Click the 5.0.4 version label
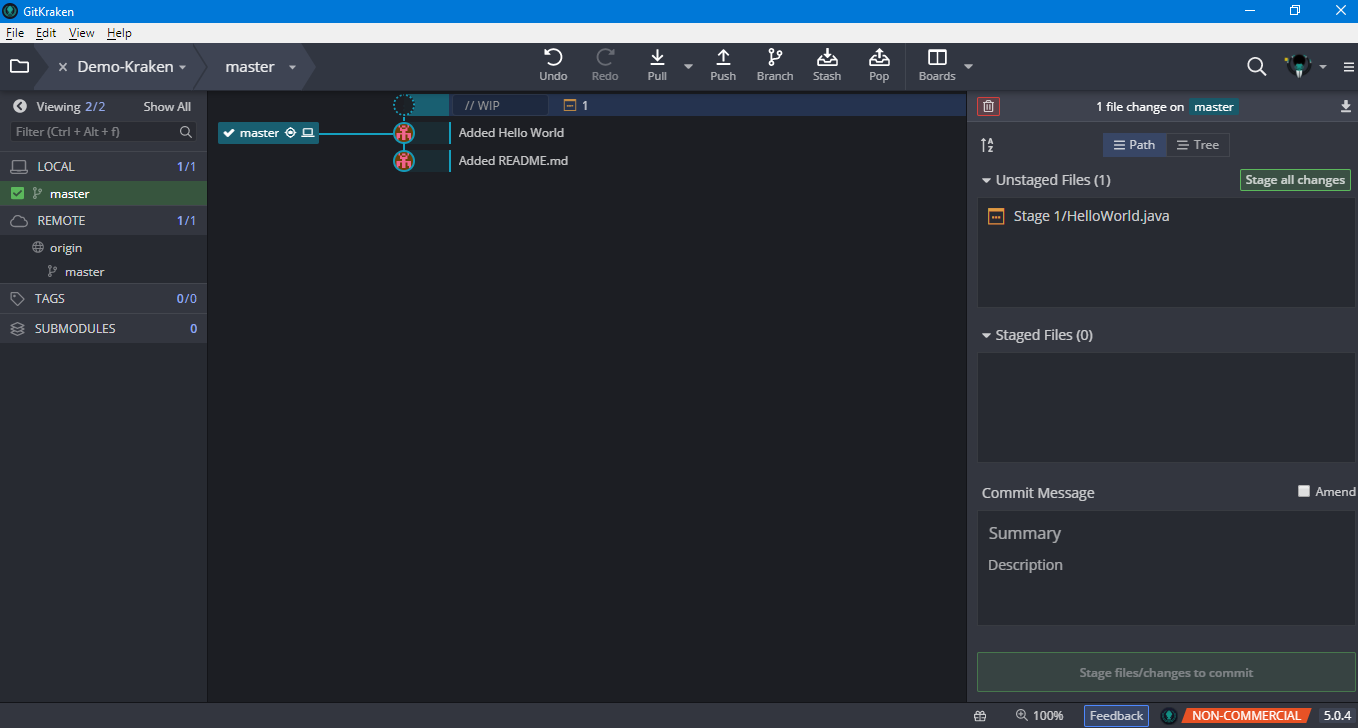1358x728 pixels. pos(1337,716)
